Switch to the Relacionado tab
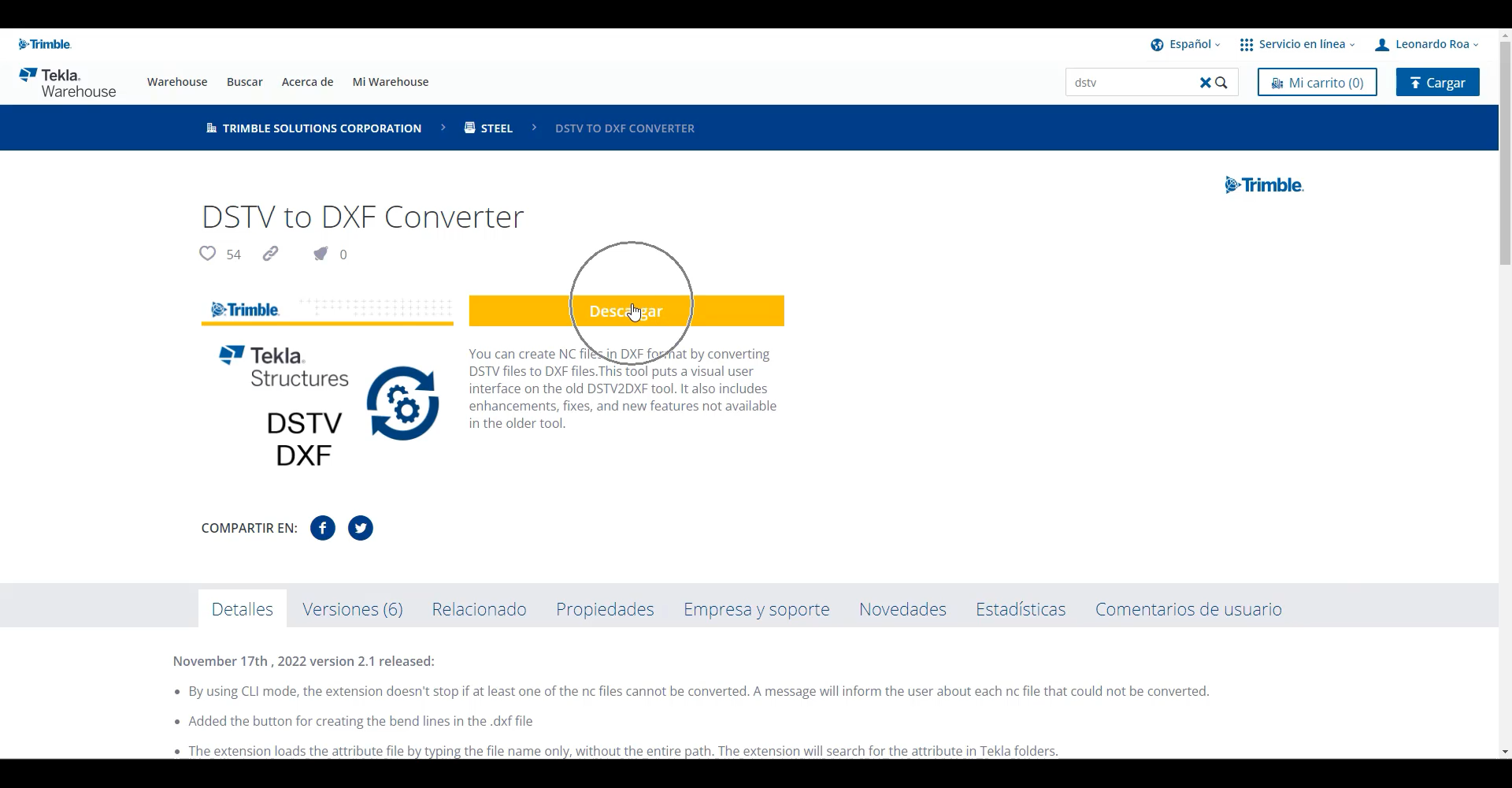Image resolution: width=1512 pixels, height=788 pixels. click(479, 609)
